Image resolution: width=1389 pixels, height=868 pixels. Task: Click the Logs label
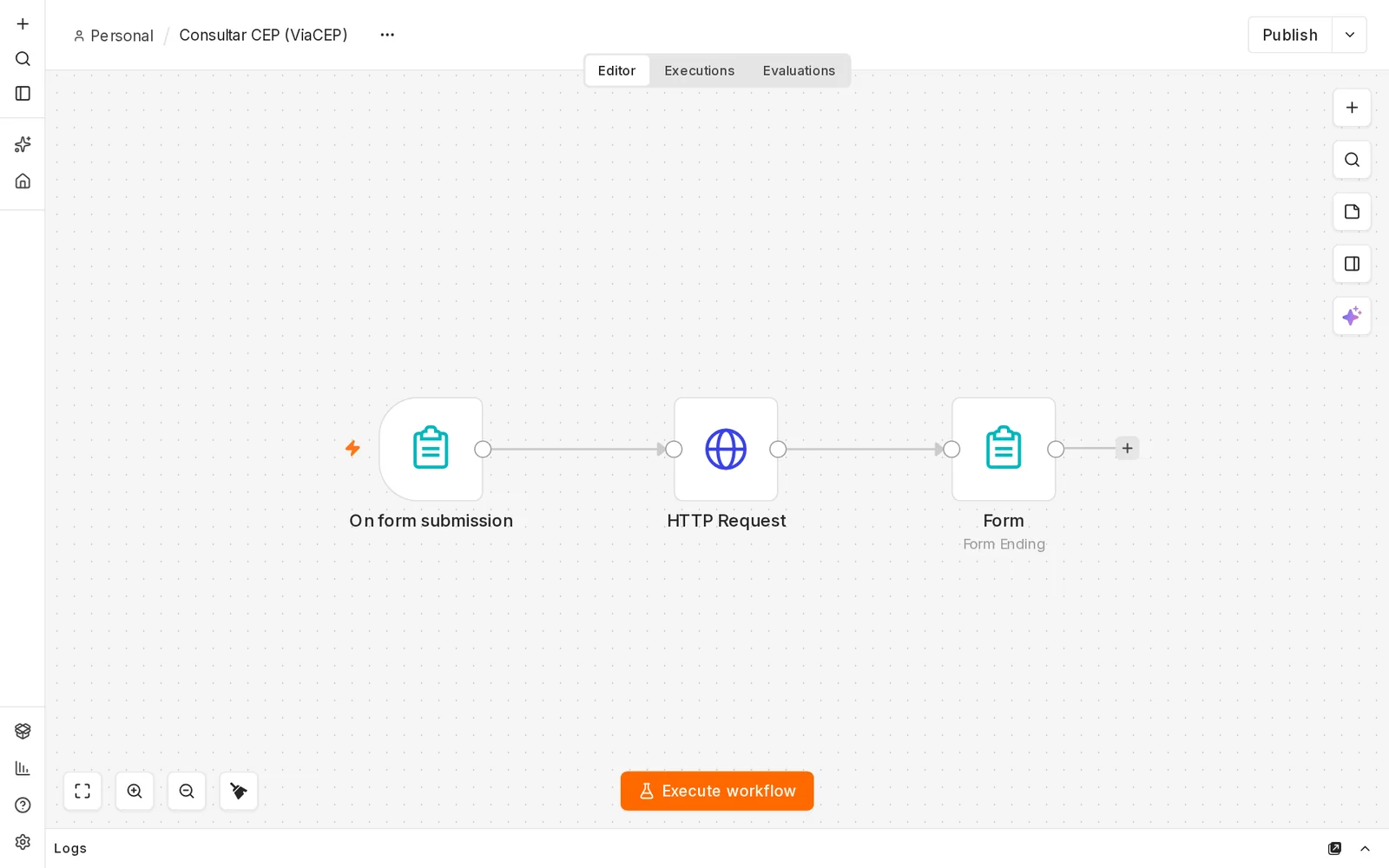(x=70, y=848)
